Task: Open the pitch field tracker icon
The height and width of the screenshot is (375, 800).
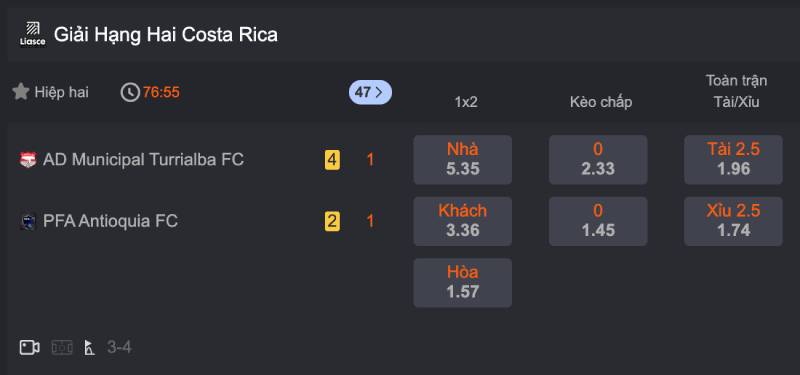Action: tap(62, 347)
